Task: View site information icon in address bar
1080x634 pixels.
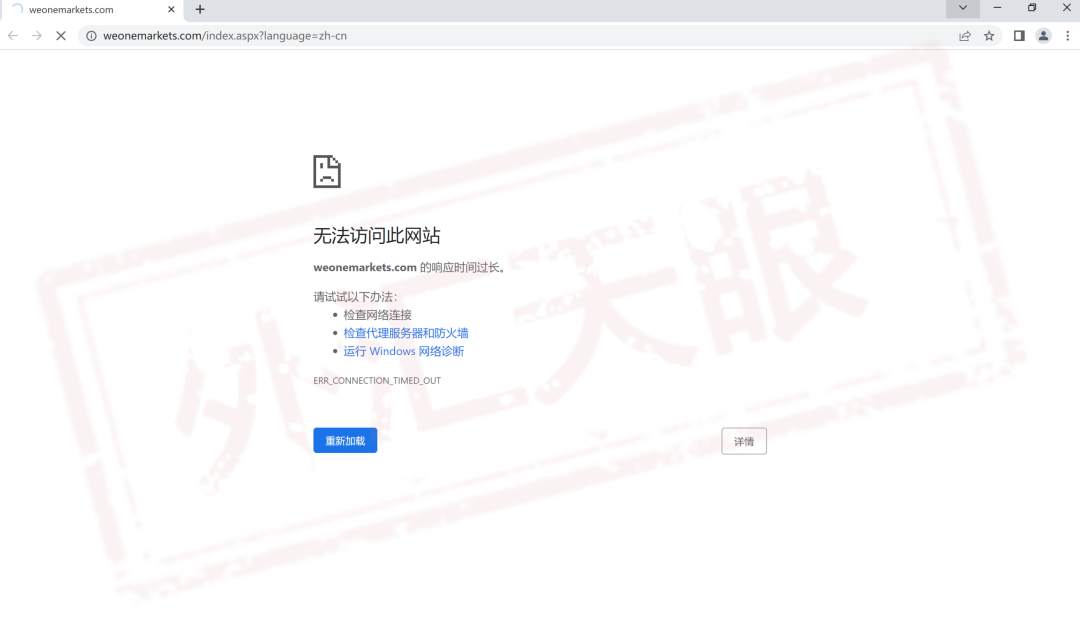Action: pyautogui.click(x=91, y=36)
